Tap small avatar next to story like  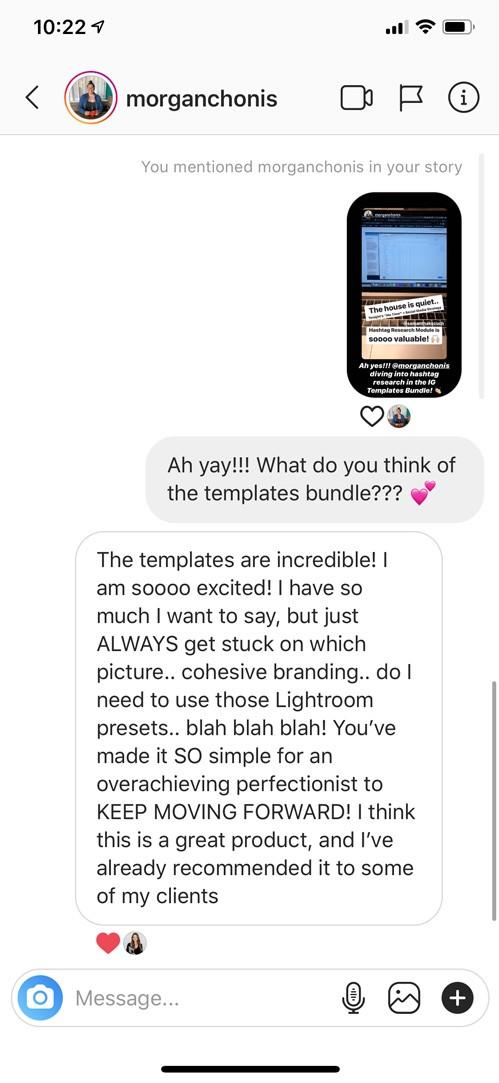[x=399, y=416]
